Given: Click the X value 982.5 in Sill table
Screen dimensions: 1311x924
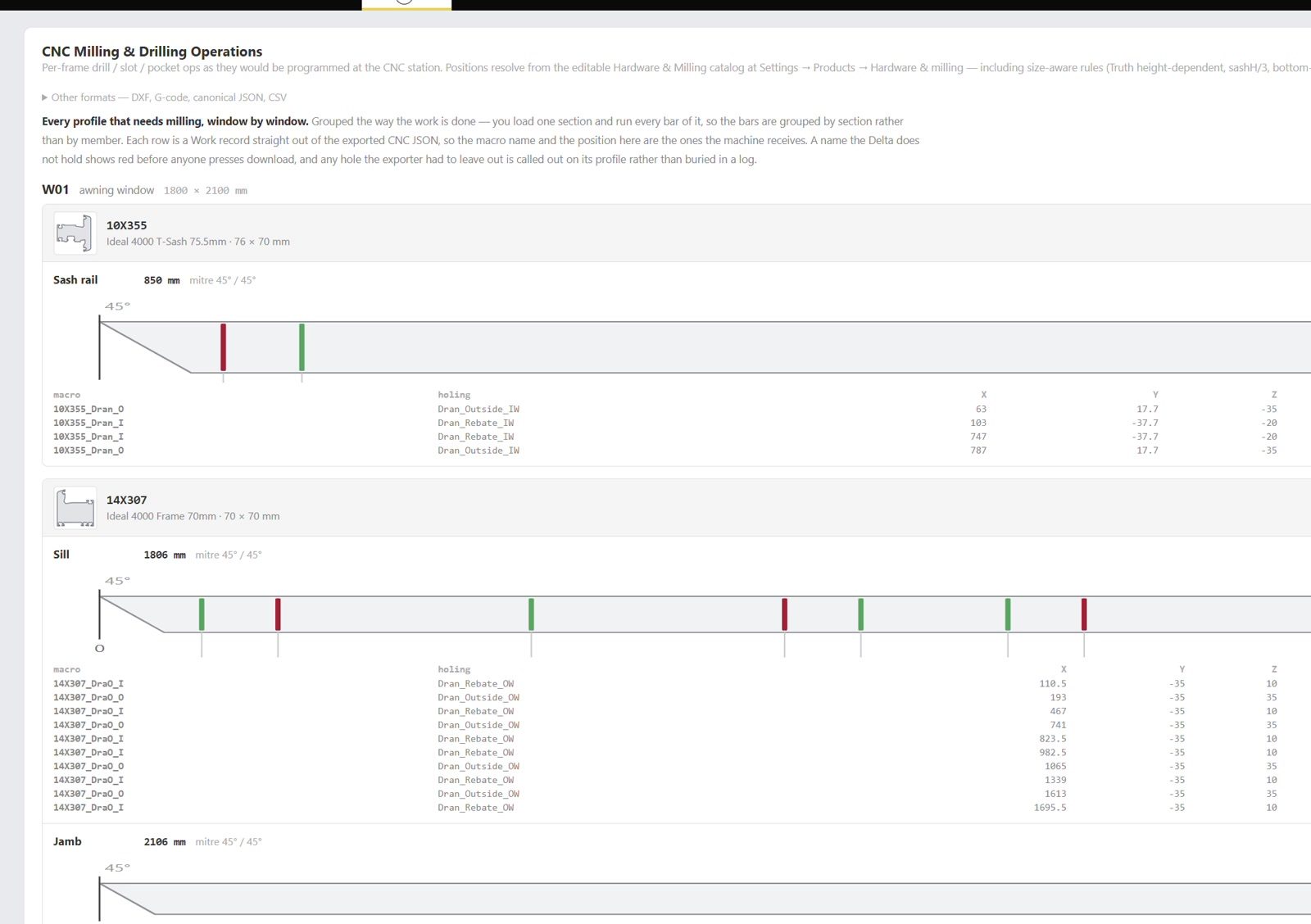Looking at the screenshot, I should (1053, 752).
